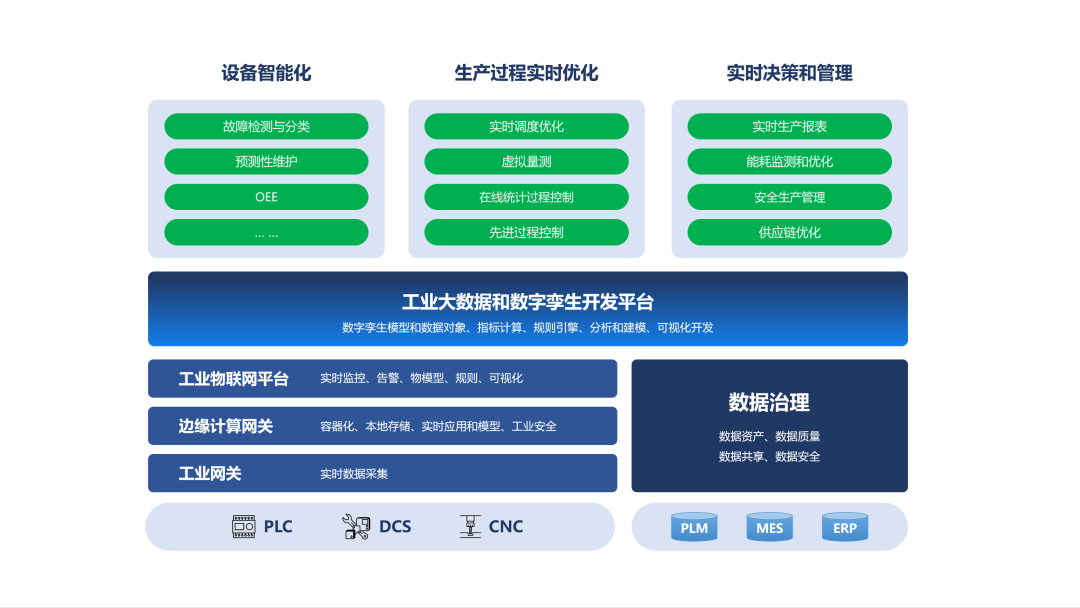1080x608 pixels.
Task: Click the PLC controller icon
Action: [244, 526]
